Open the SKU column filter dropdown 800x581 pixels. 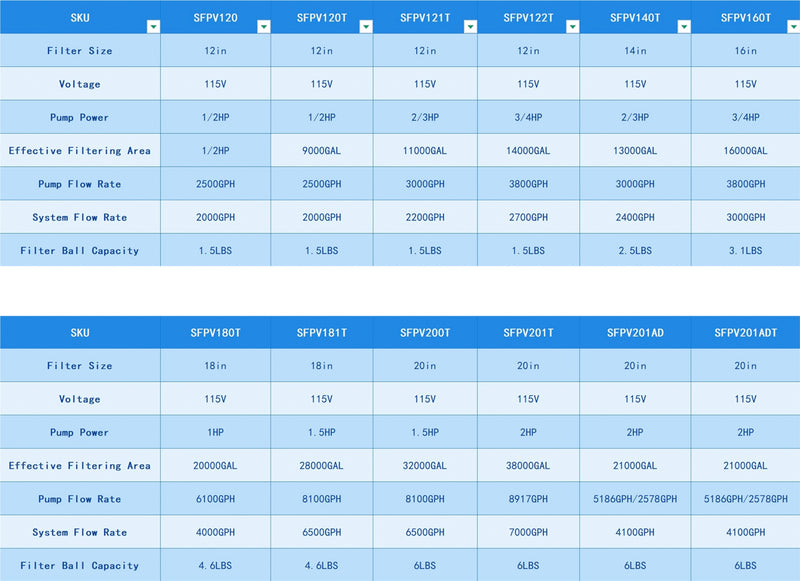(153, 27)
